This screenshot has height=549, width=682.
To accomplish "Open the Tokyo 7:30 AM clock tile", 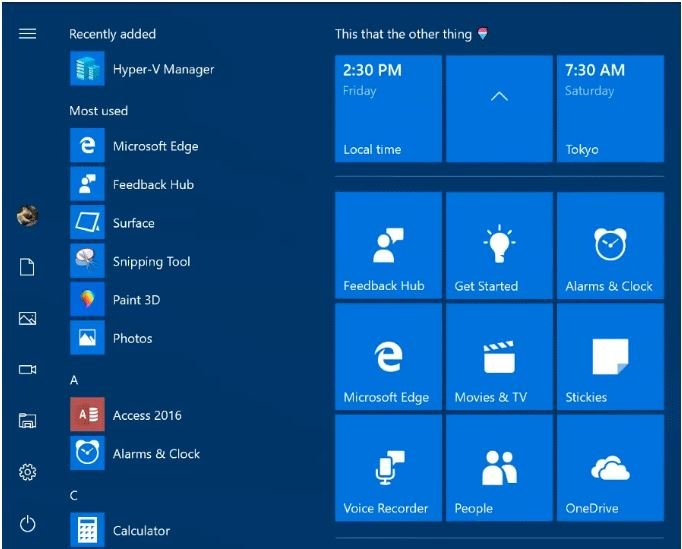I will point(610,109).
